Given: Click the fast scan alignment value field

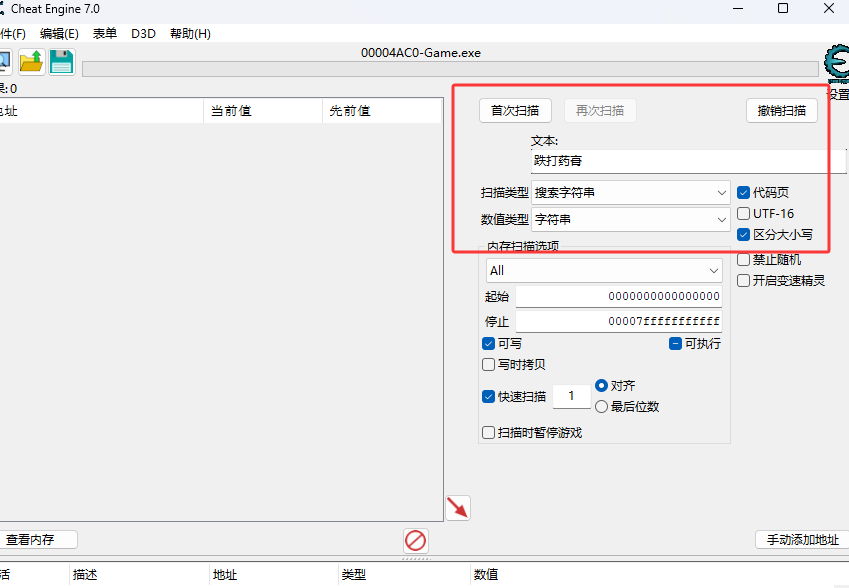Looking at the screenshot, I should pos(572,396).
